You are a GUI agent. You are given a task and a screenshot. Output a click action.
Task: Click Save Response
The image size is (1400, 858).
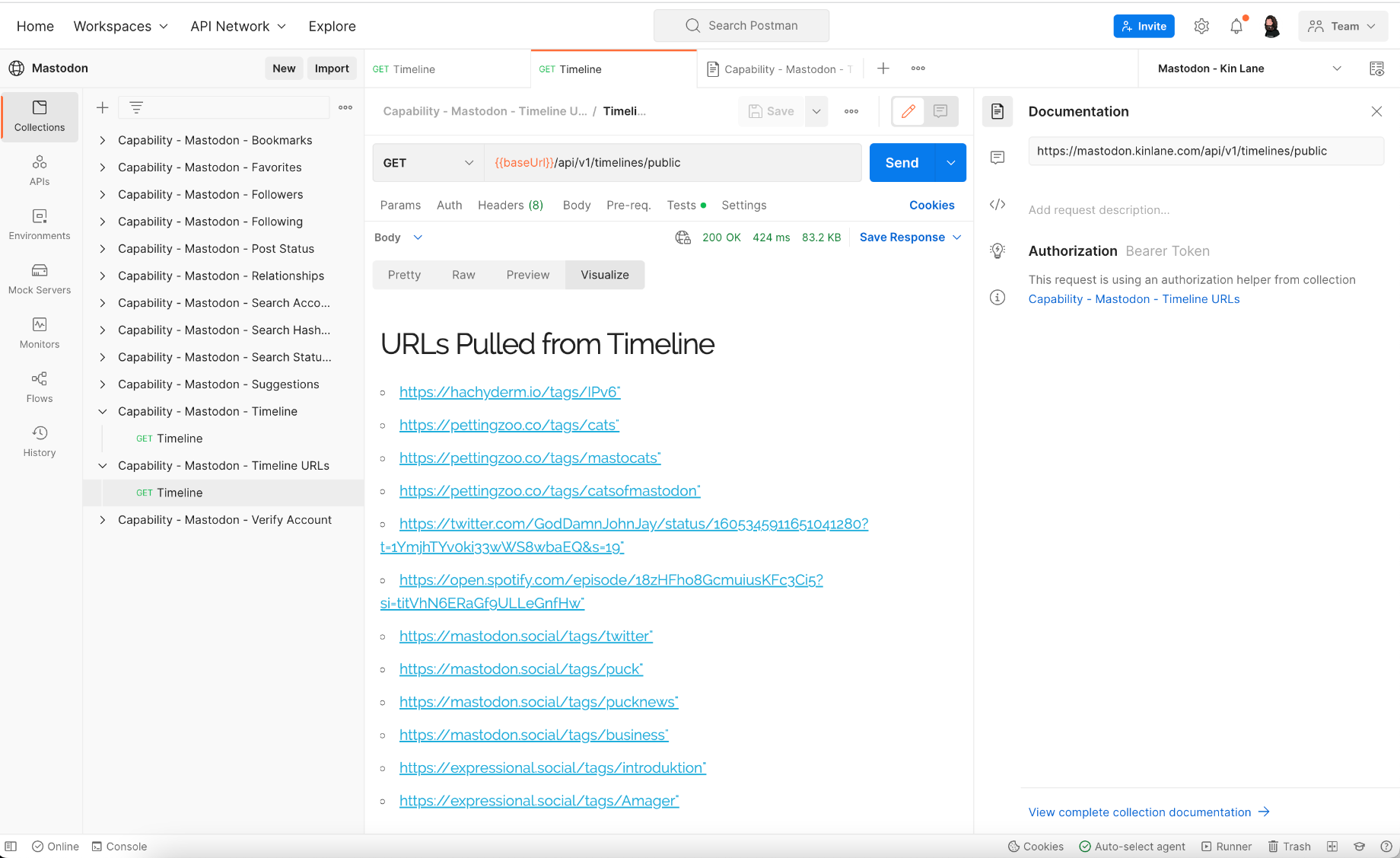point(902,238)
